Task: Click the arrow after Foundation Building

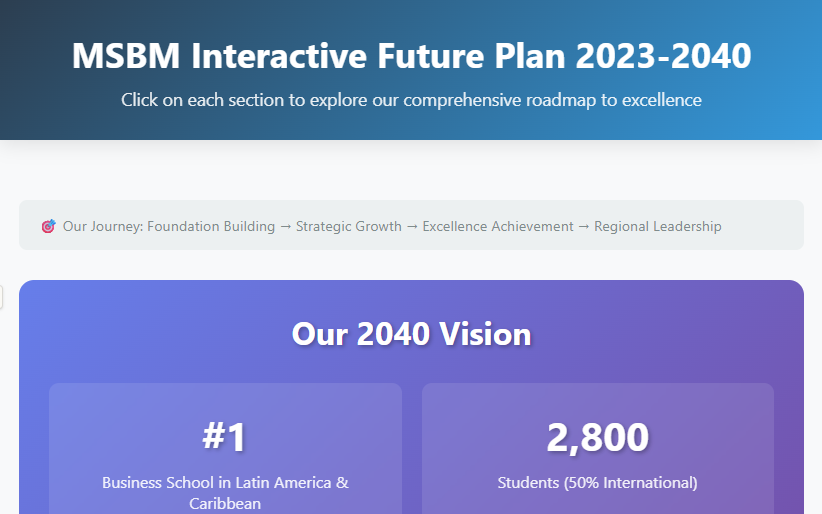Action: [x=285, y=226]
